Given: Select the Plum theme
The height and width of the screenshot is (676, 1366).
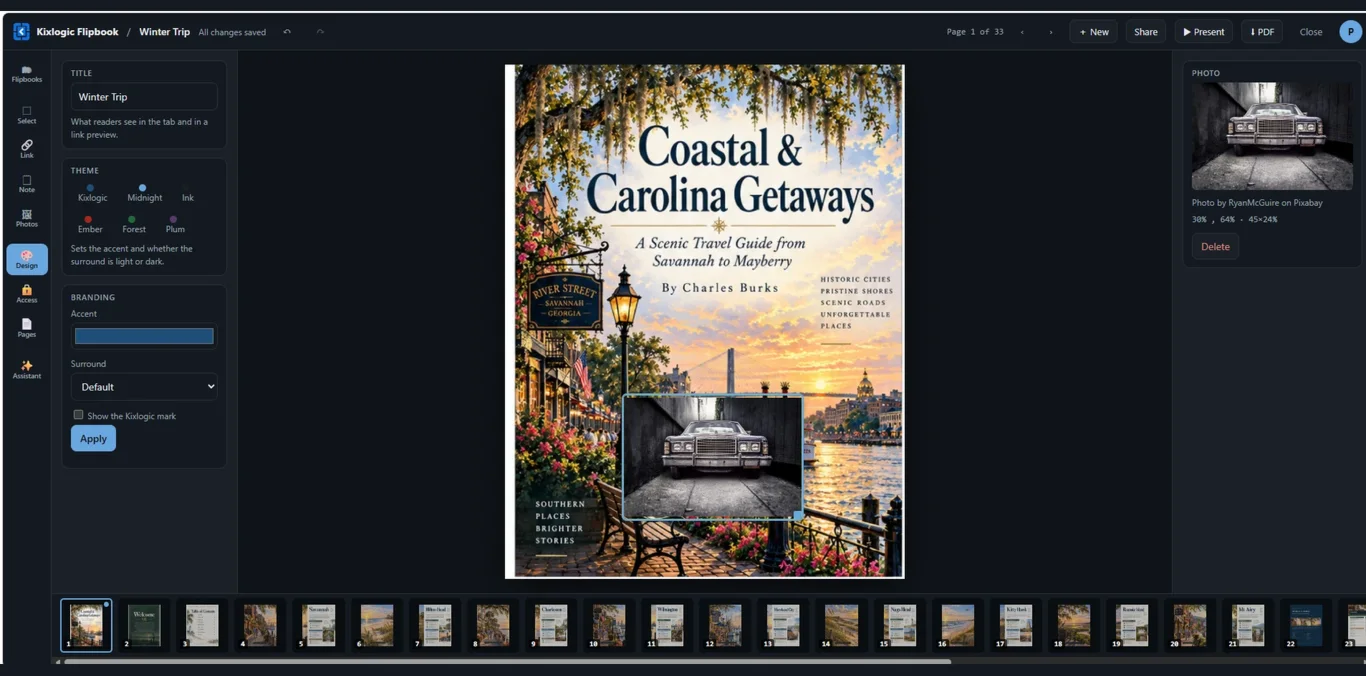Looking at the screenshot, I should (175, 224).
